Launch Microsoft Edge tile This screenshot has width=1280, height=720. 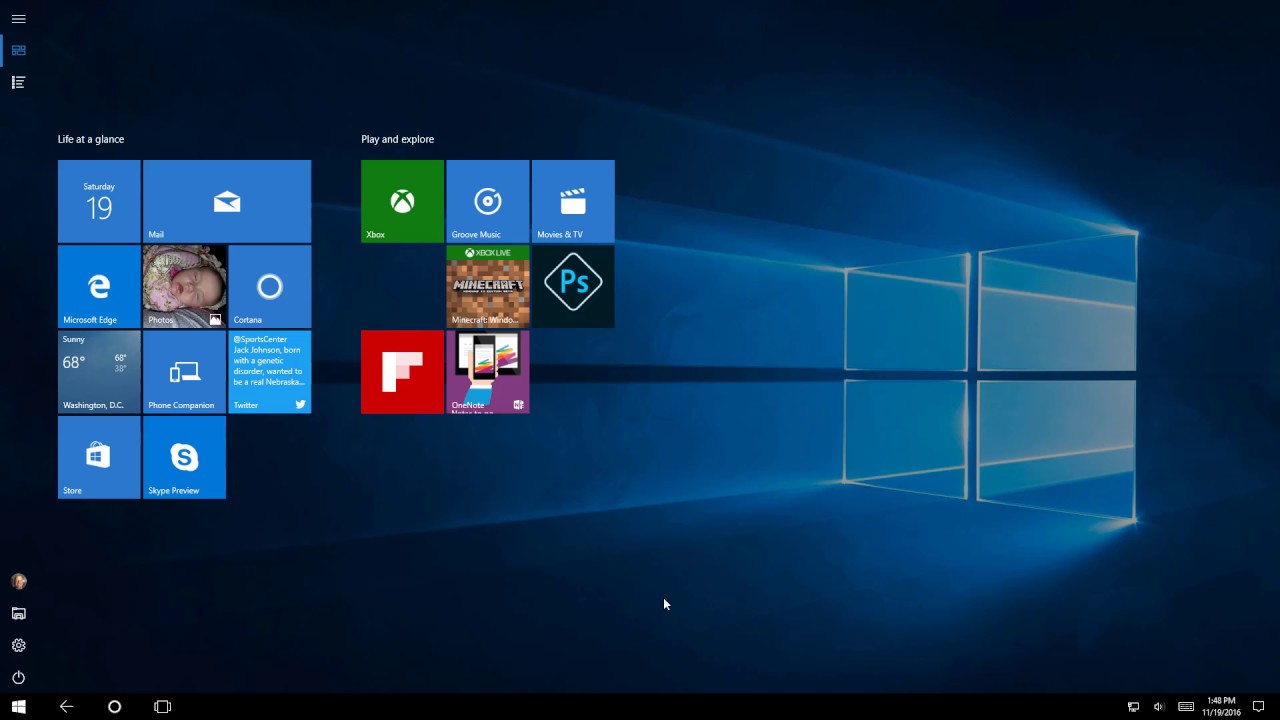(x=99, y=287)
